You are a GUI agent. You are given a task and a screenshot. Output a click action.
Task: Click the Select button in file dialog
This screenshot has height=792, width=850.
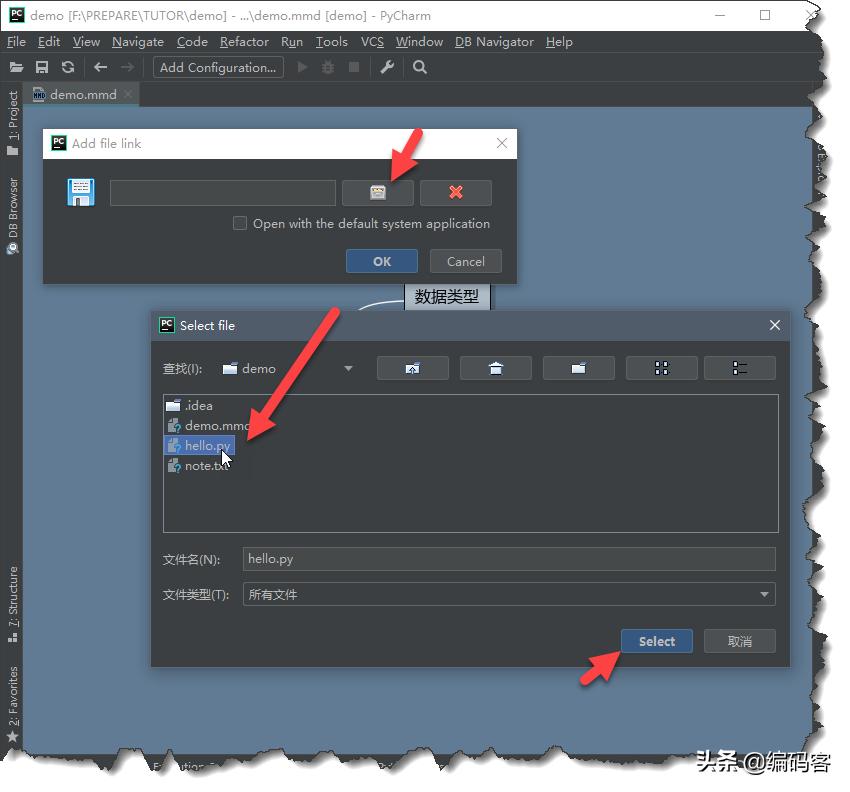pyautogui.click(x=656, y=641)
